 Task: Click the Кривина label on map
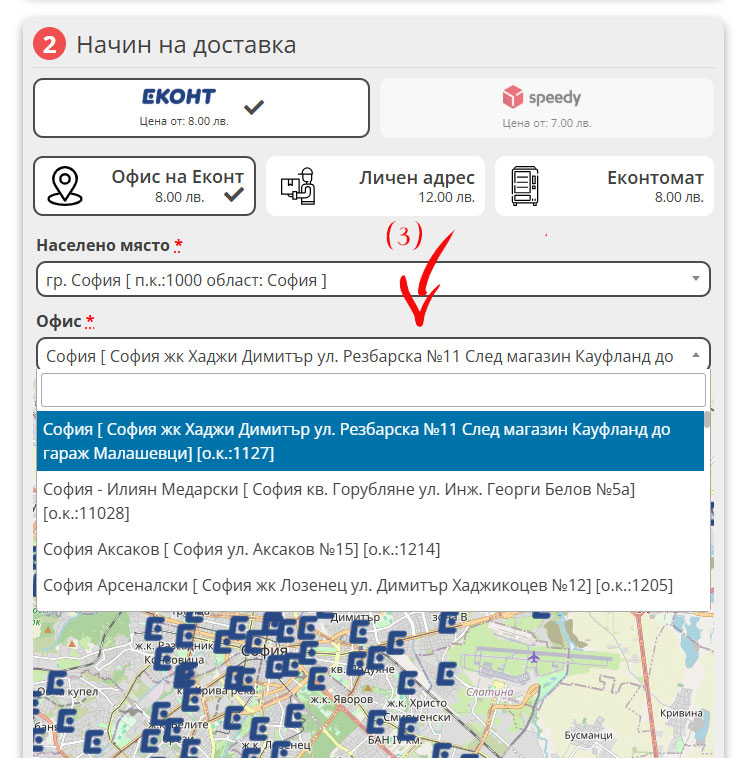coord(681,713)
